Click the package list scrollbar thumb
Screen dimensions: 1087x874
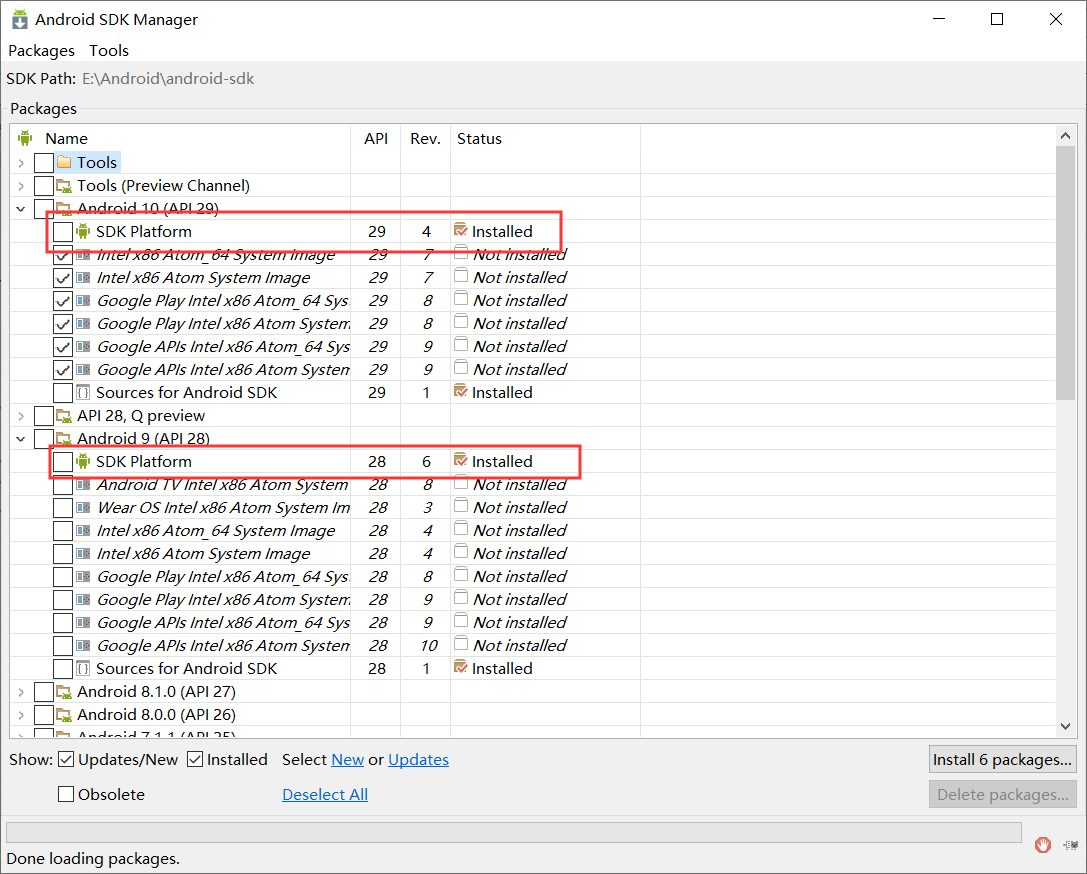[1066, 273]
